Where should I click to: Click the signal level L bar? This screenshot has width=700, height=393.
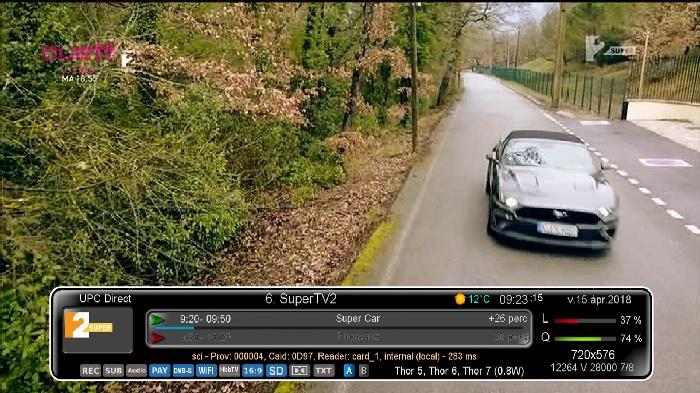[x=585, y=321]
